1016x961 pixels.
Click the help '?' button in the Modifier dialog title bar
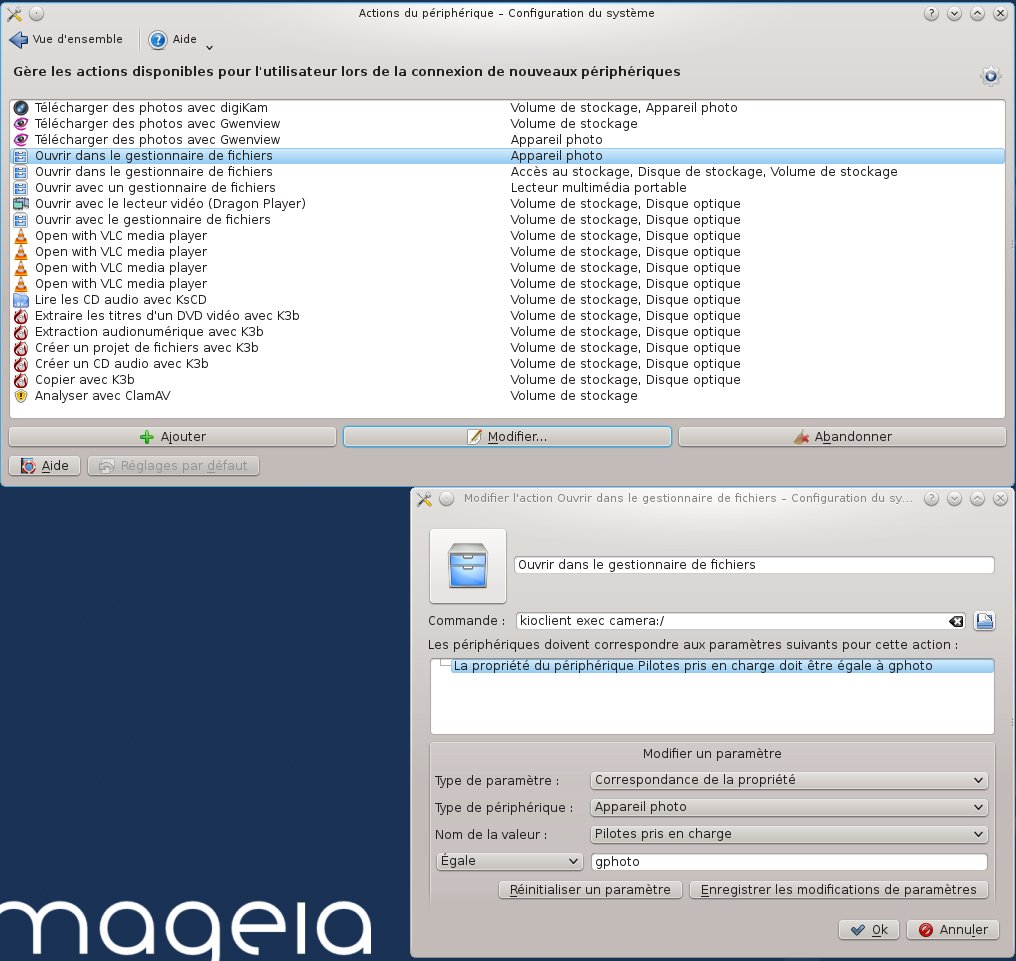931,498
